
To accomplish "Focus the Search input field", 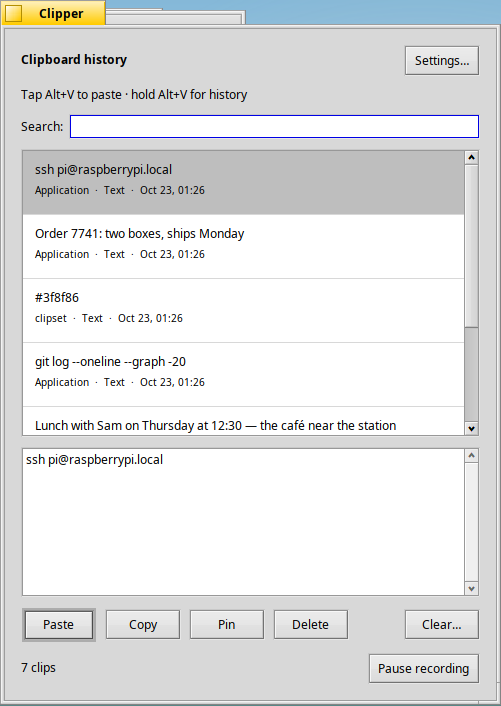I will pos(274,127).
